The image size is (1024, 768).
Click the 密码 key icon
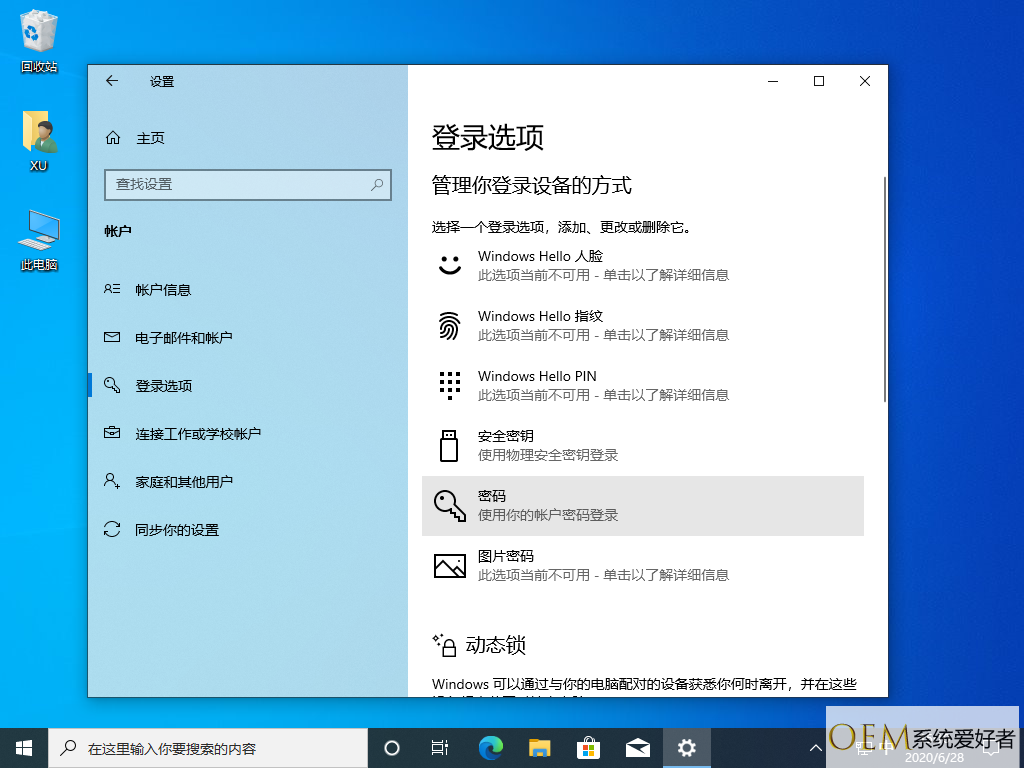click(450, 505)
